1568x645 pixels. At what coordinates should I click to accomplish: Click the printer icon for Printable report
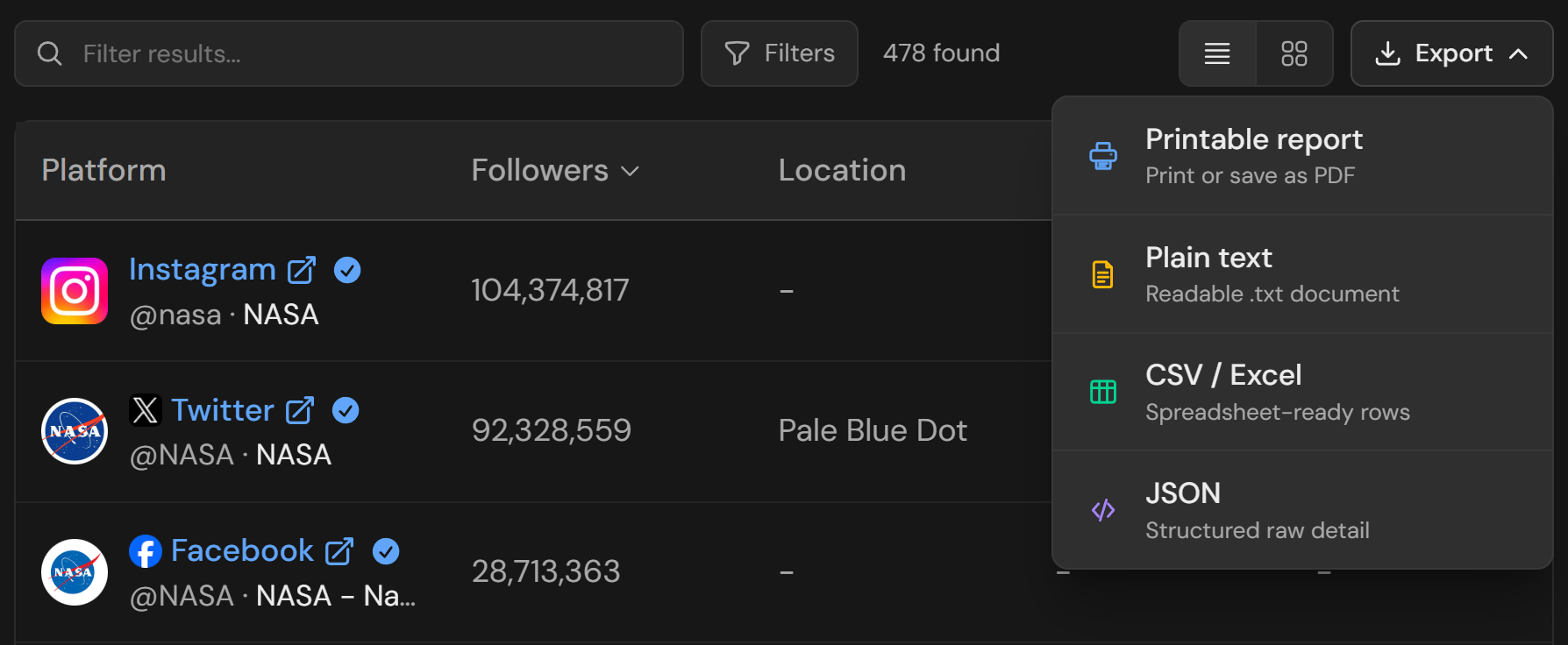tap(1103, 156)
